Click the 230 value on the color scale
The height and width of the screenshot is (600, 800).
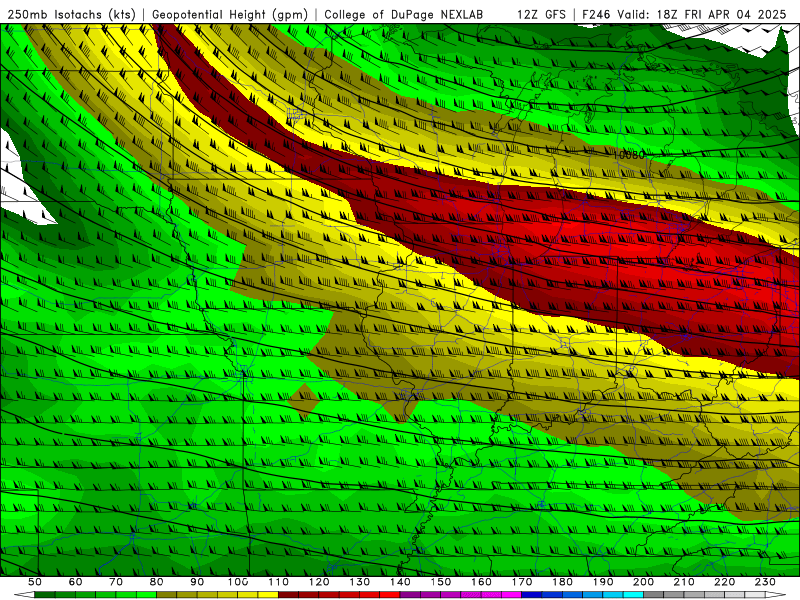point(765,582)
